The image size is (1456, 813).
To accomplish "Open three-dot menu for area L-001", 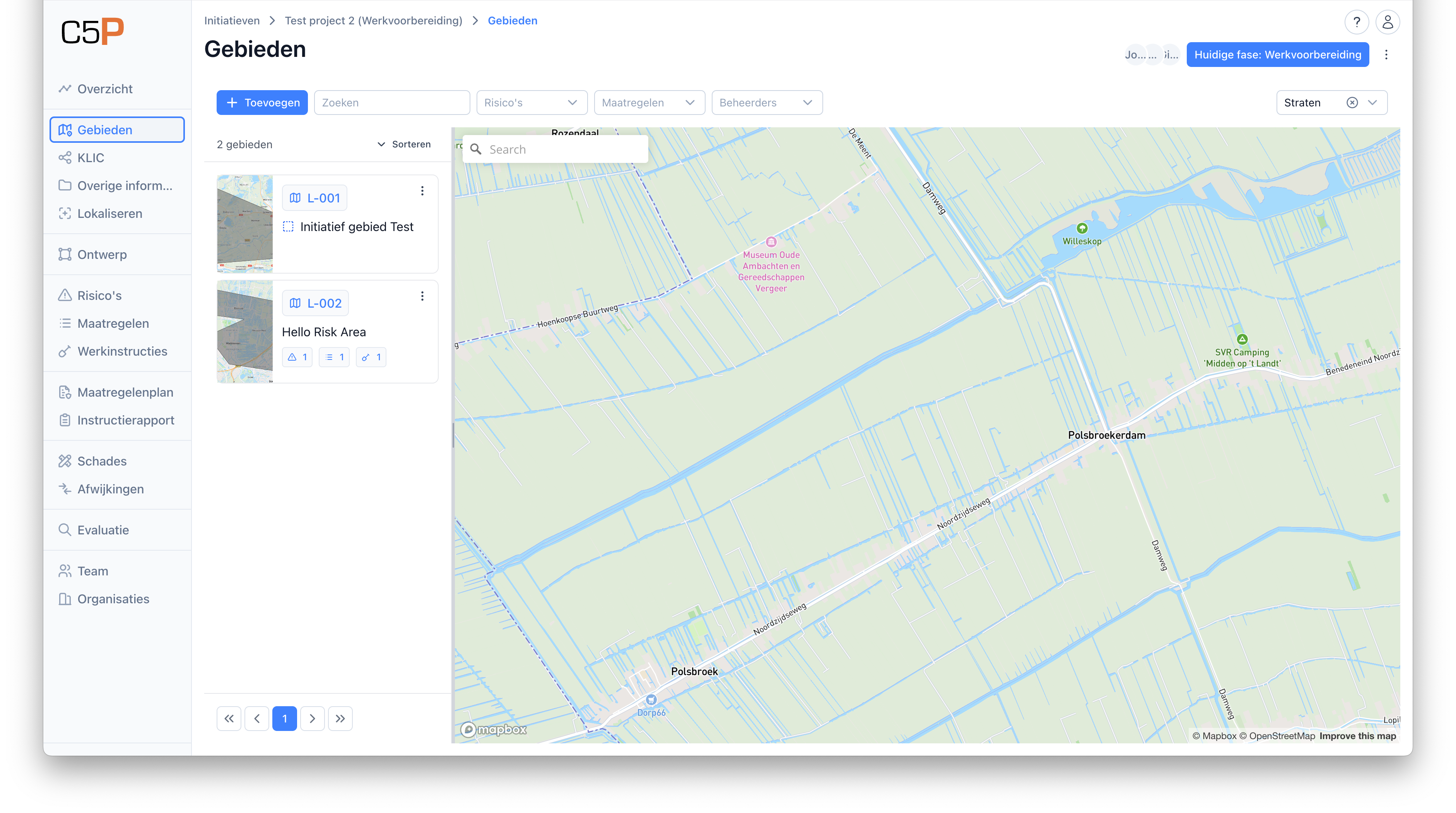I will 422,191.
